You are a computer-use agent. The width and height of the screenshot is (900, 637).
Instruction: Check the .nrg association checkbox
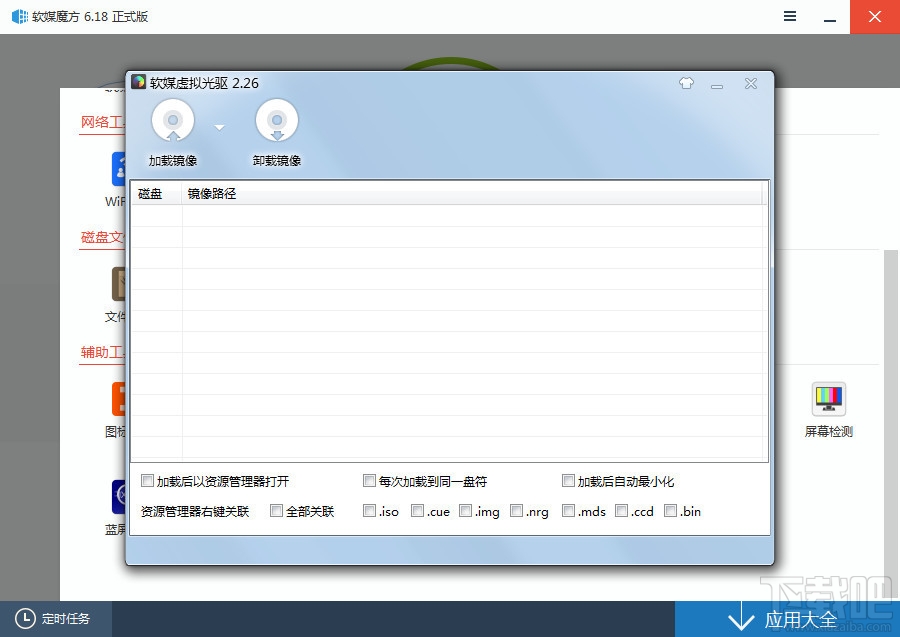coord(517,511)
